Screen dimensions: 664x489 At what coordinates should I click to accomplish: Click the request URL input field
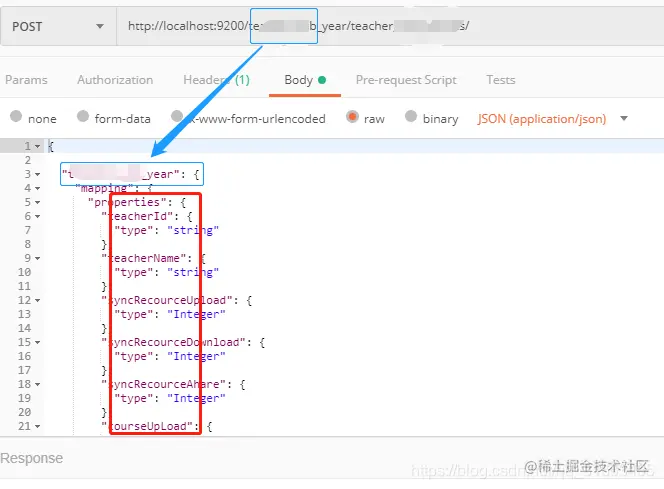pyautogui.click(x=390, y=27)
